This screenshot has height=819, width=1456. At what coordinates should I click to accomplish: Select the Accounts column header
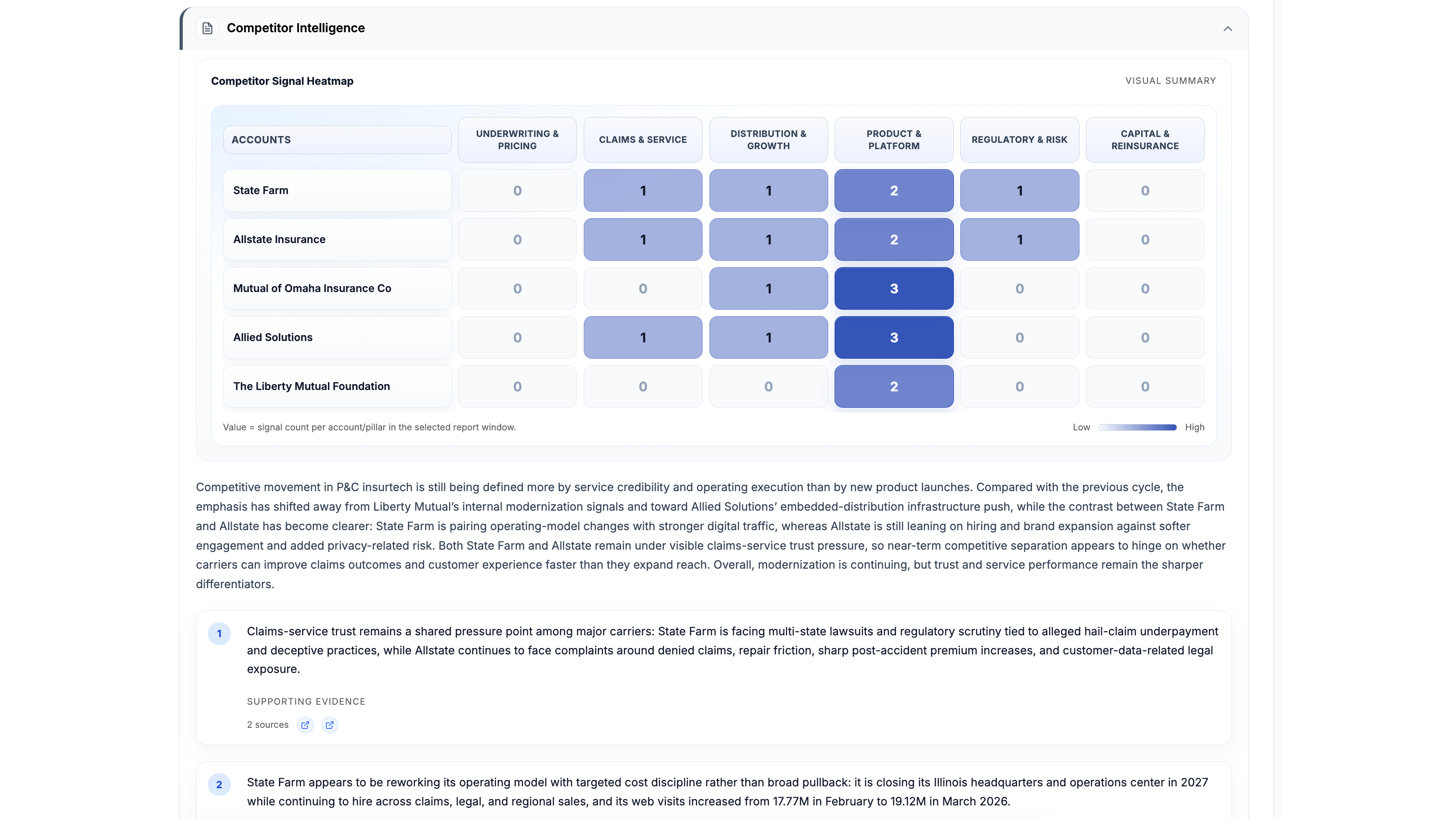point(337,140)
